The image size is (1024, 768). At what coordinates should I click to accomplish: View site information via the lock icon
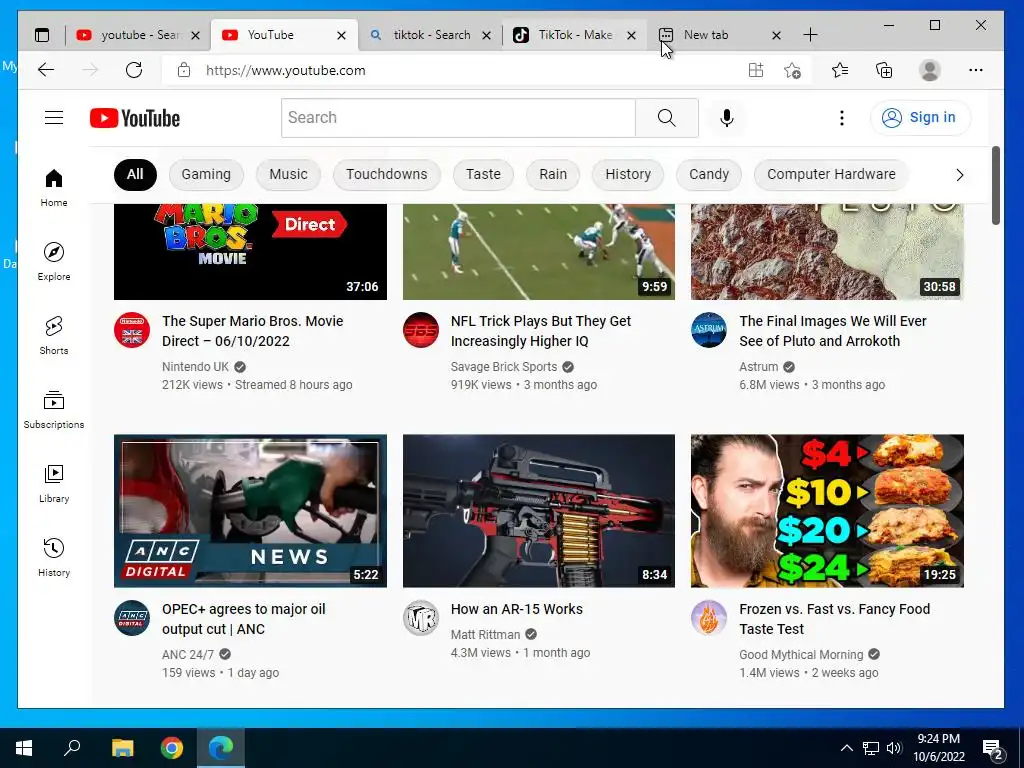pos(184,70)
